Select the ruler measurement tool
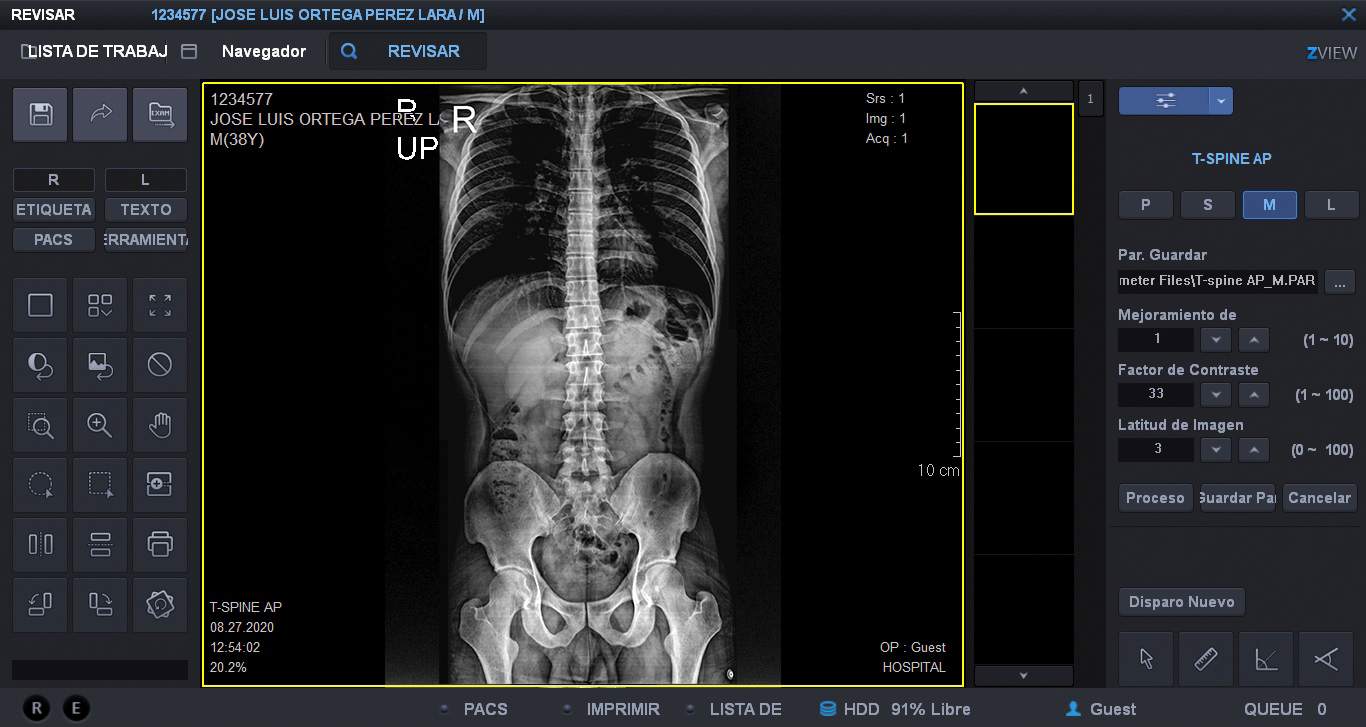 coord(1206,659)
